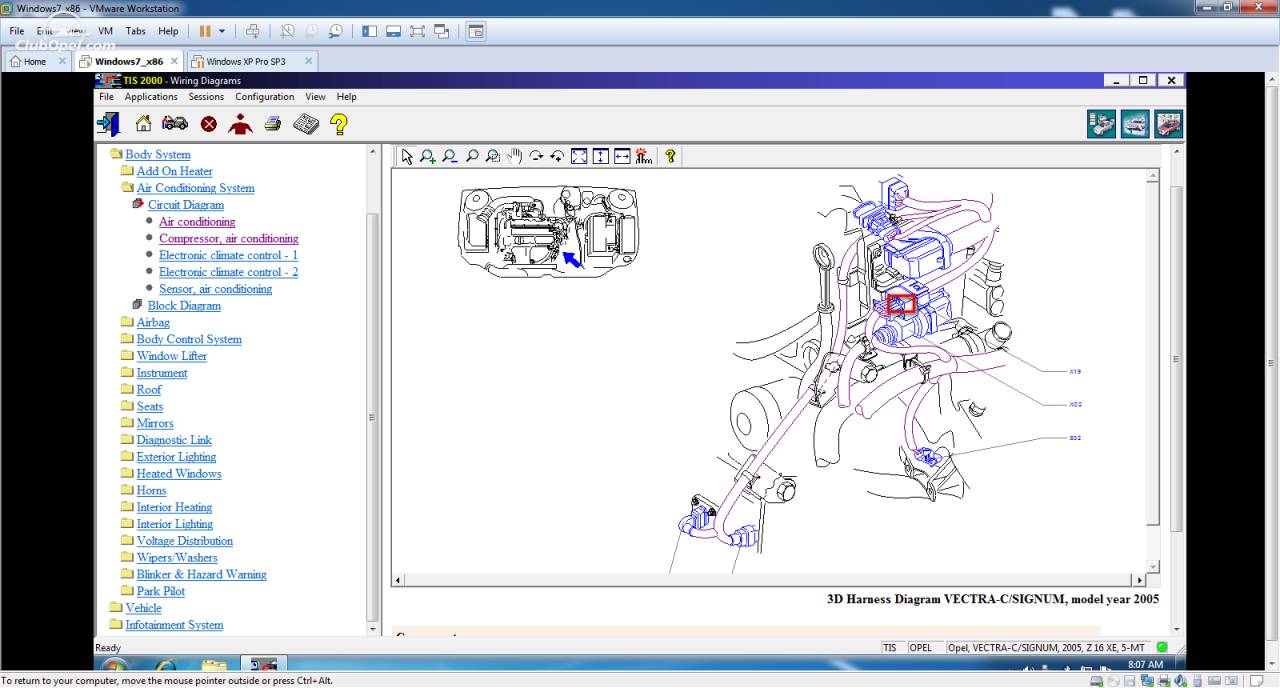Expand the Wipers/Washers folder
The image size is (1280, 688).
point(177,558)
